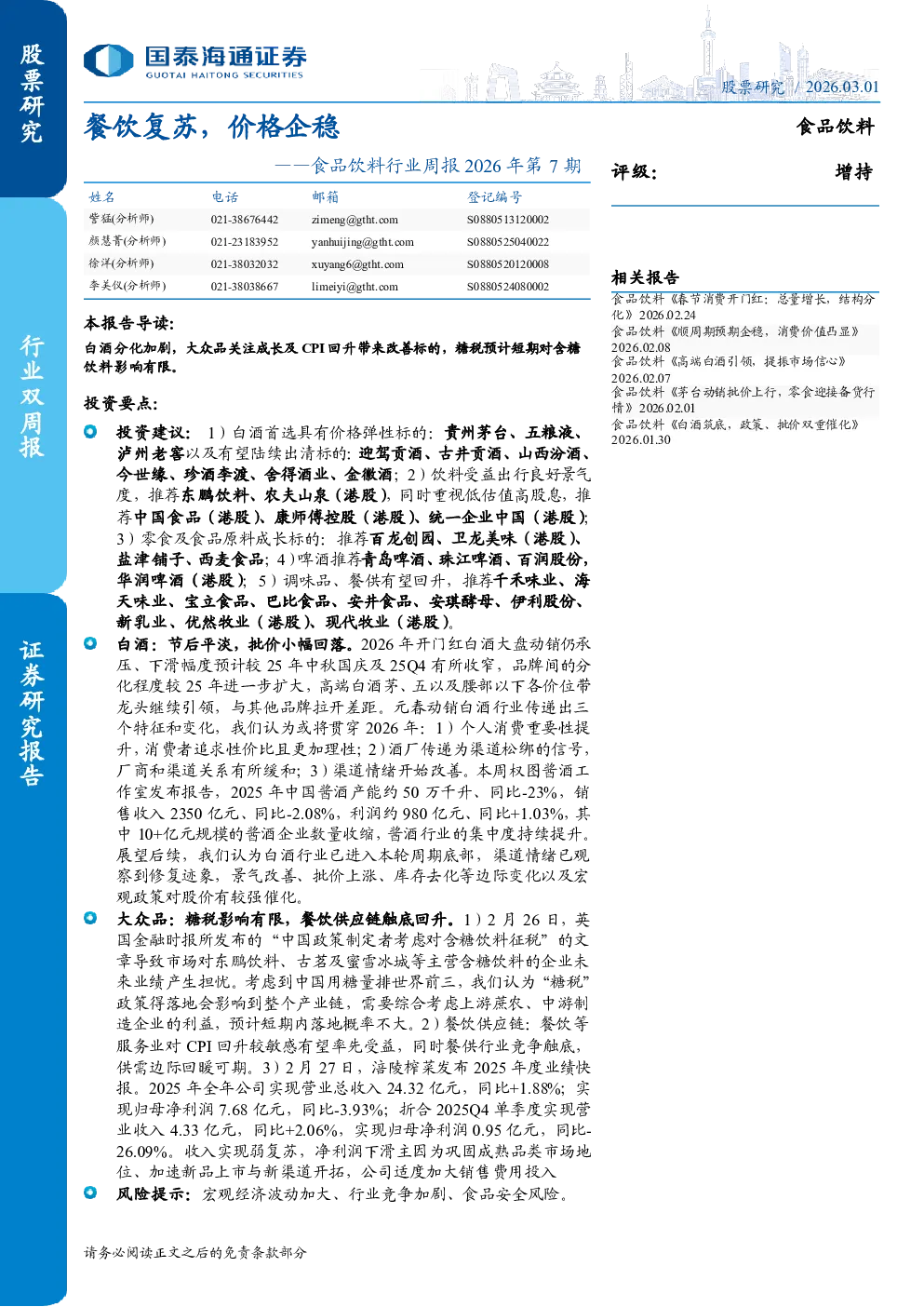Select the 证券研究报告 sidebar tab
Viewport: 924px width, 1307px height.
point(33,712)
